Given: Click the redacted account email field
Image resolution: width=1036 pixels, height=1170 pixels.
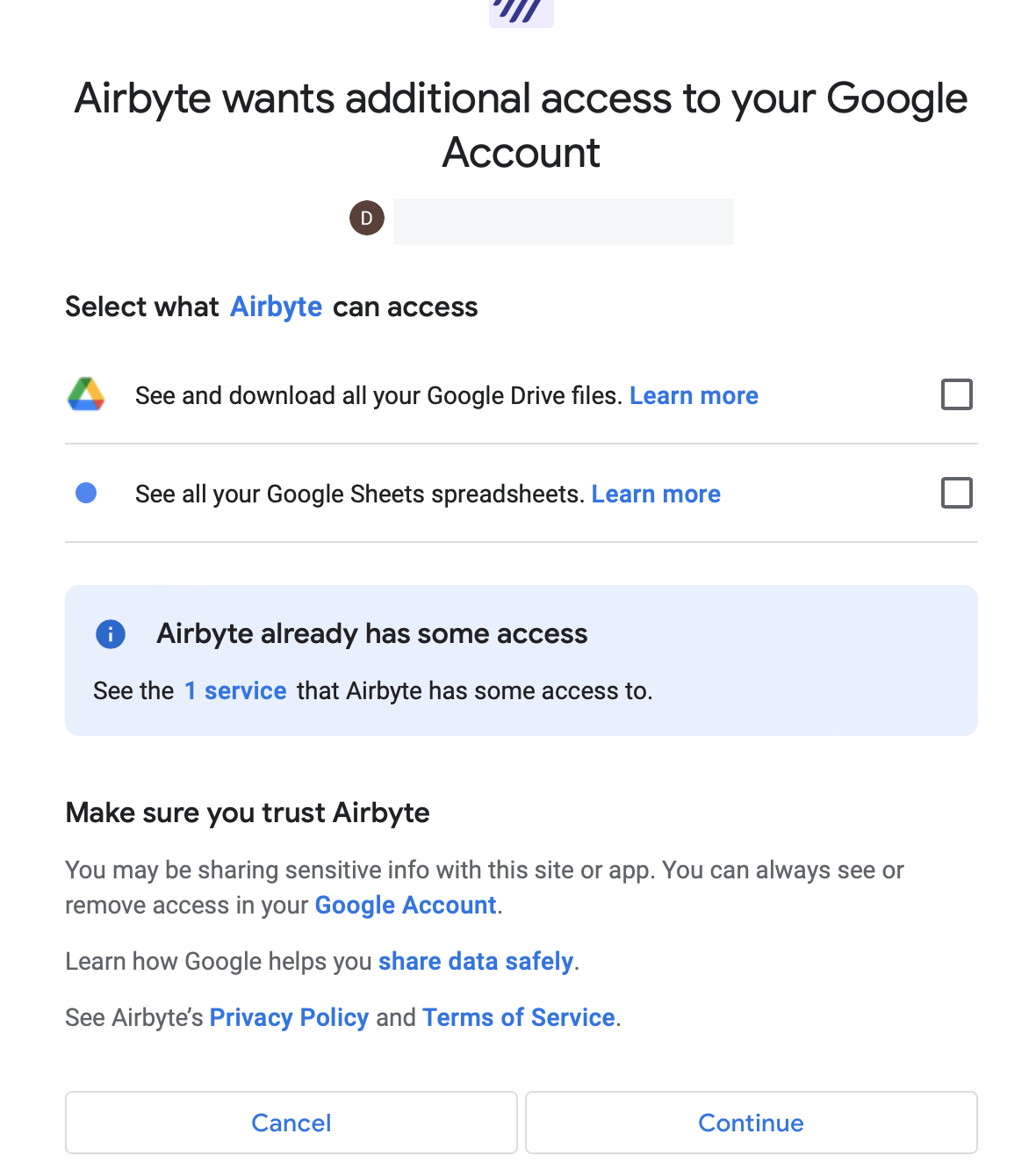Looking at the screenshot, I should (x=564, y=221).
